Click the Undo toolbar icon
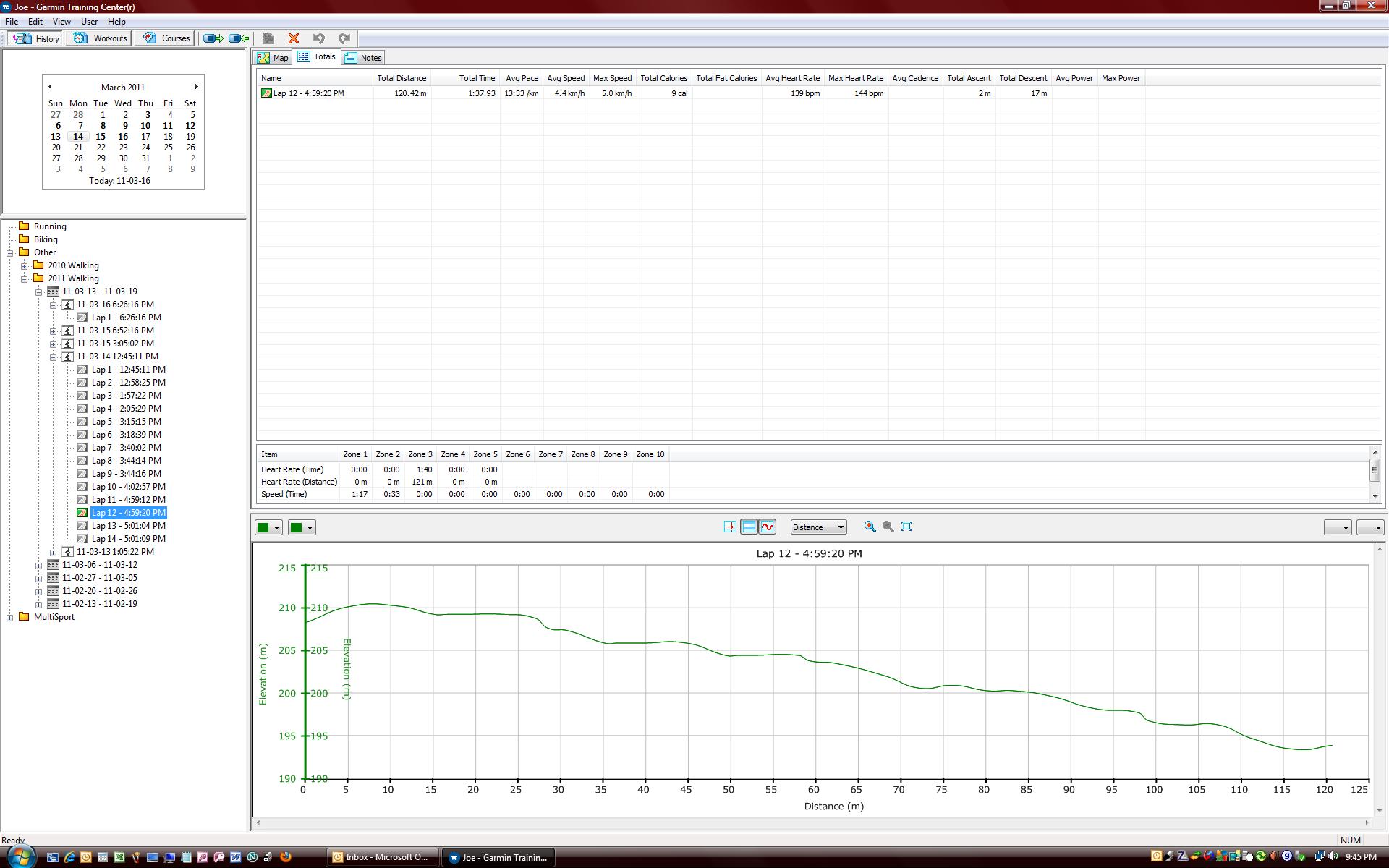 point(318,38)
